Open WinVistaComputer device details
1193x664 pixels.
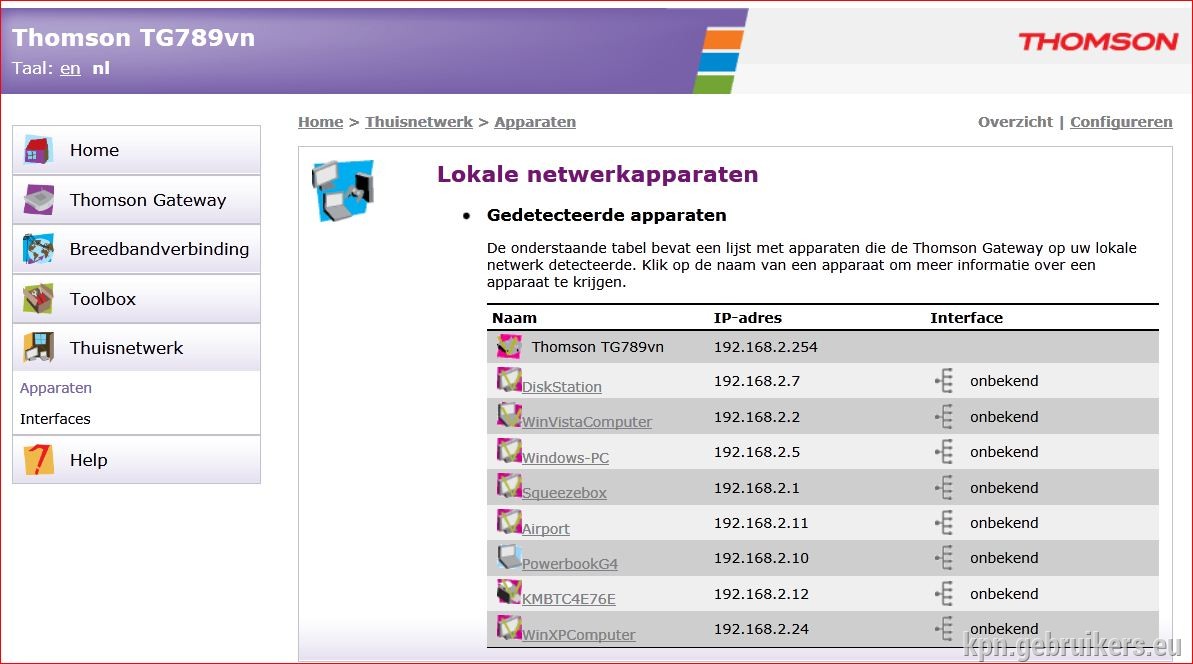tap(587, 421)
